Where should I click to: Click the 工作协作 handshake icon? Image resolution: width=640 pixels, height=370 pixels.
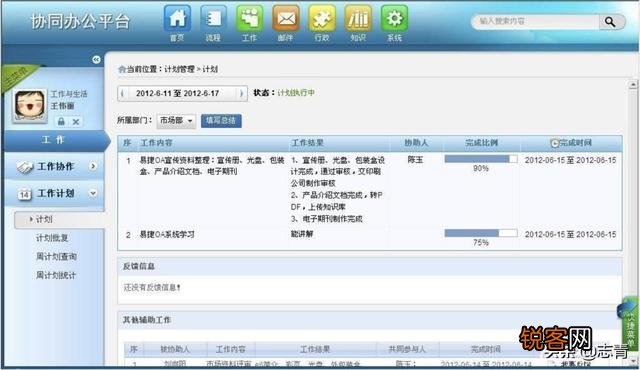25,167
